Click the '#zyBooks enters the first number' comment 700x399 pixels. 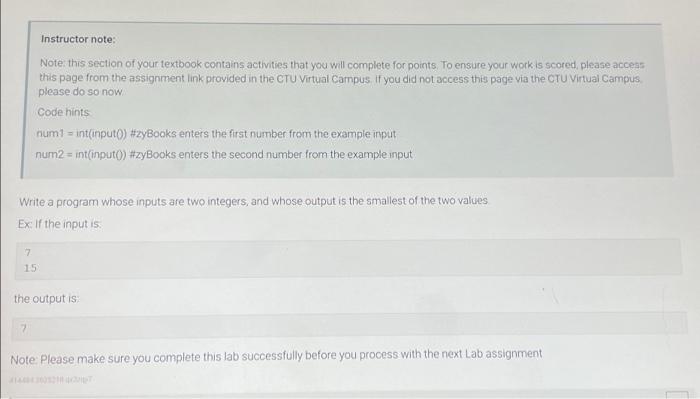(263, 133)
